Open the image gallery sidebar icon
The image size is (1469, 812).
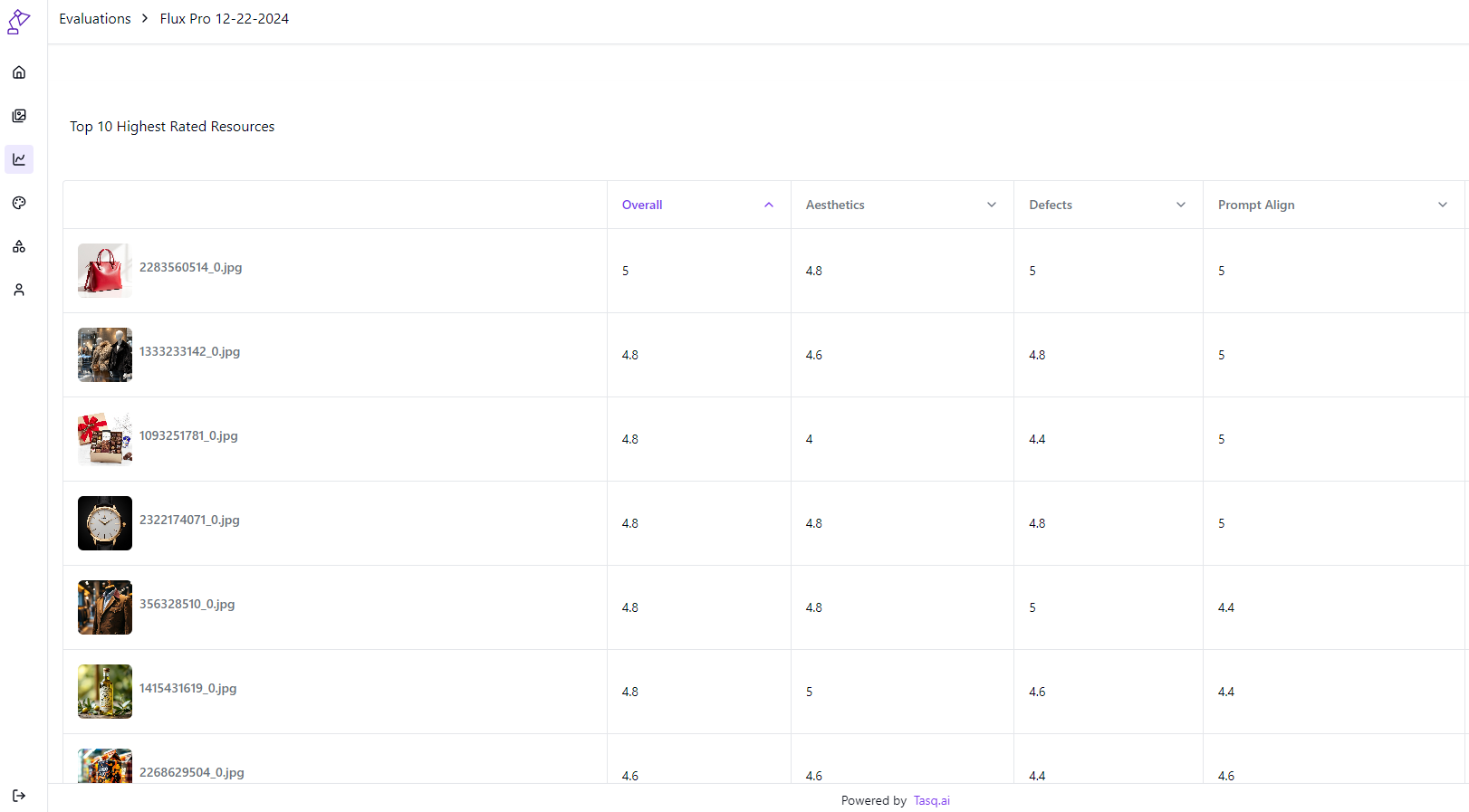[x=19, y=116]
